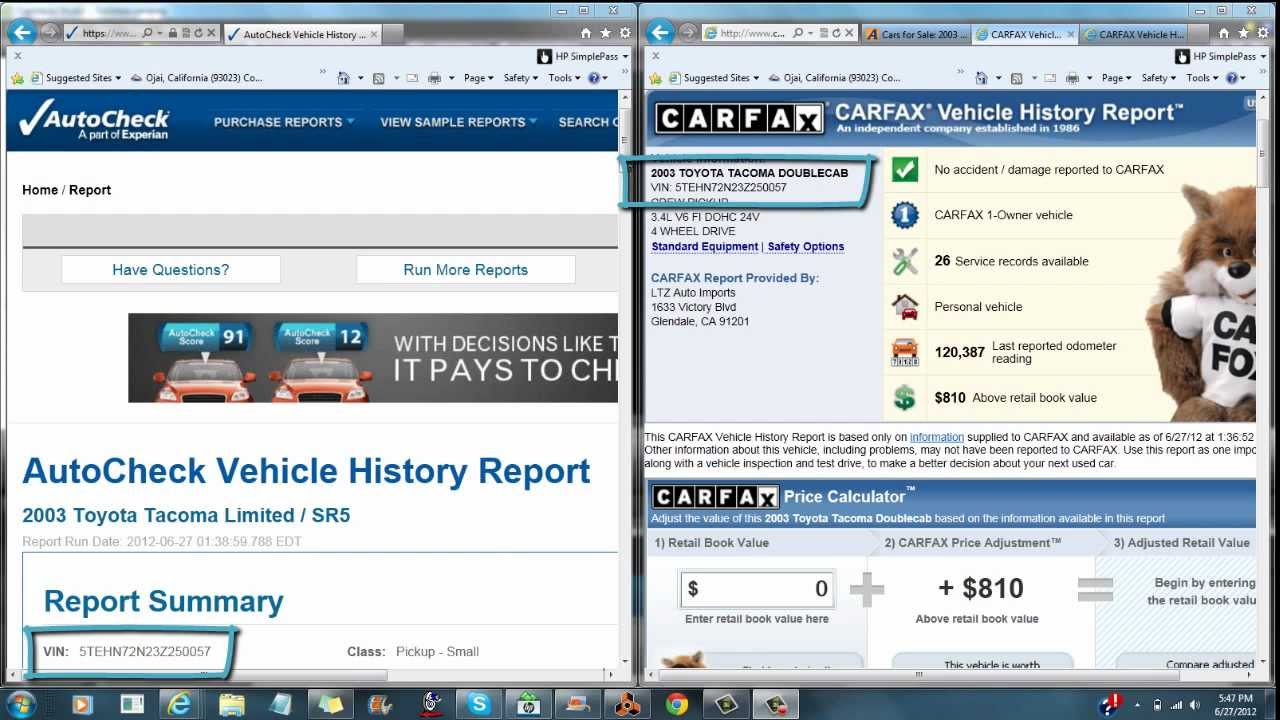Open Internet Explorer on the taskbar

[181, 704]
